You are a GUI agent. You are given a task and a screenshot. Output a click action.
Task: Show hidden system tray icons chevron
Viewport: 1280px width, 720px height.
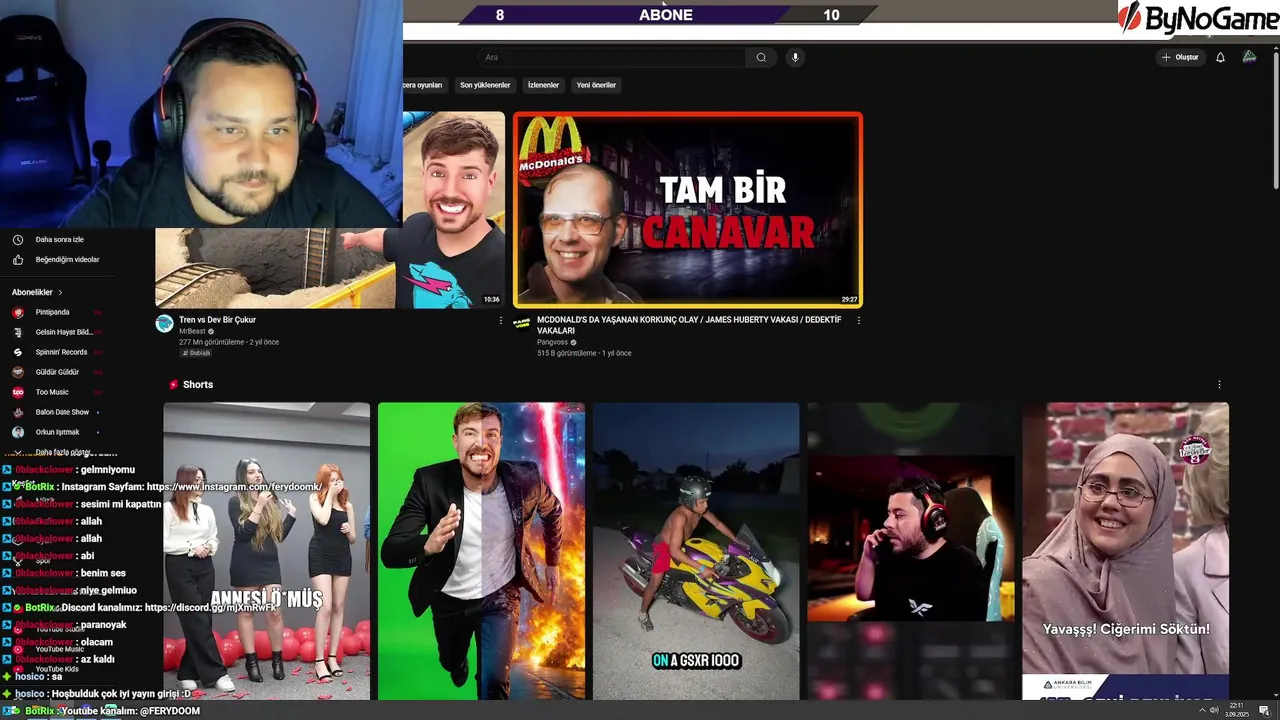pyautogui.click(x=1200, y=710)
